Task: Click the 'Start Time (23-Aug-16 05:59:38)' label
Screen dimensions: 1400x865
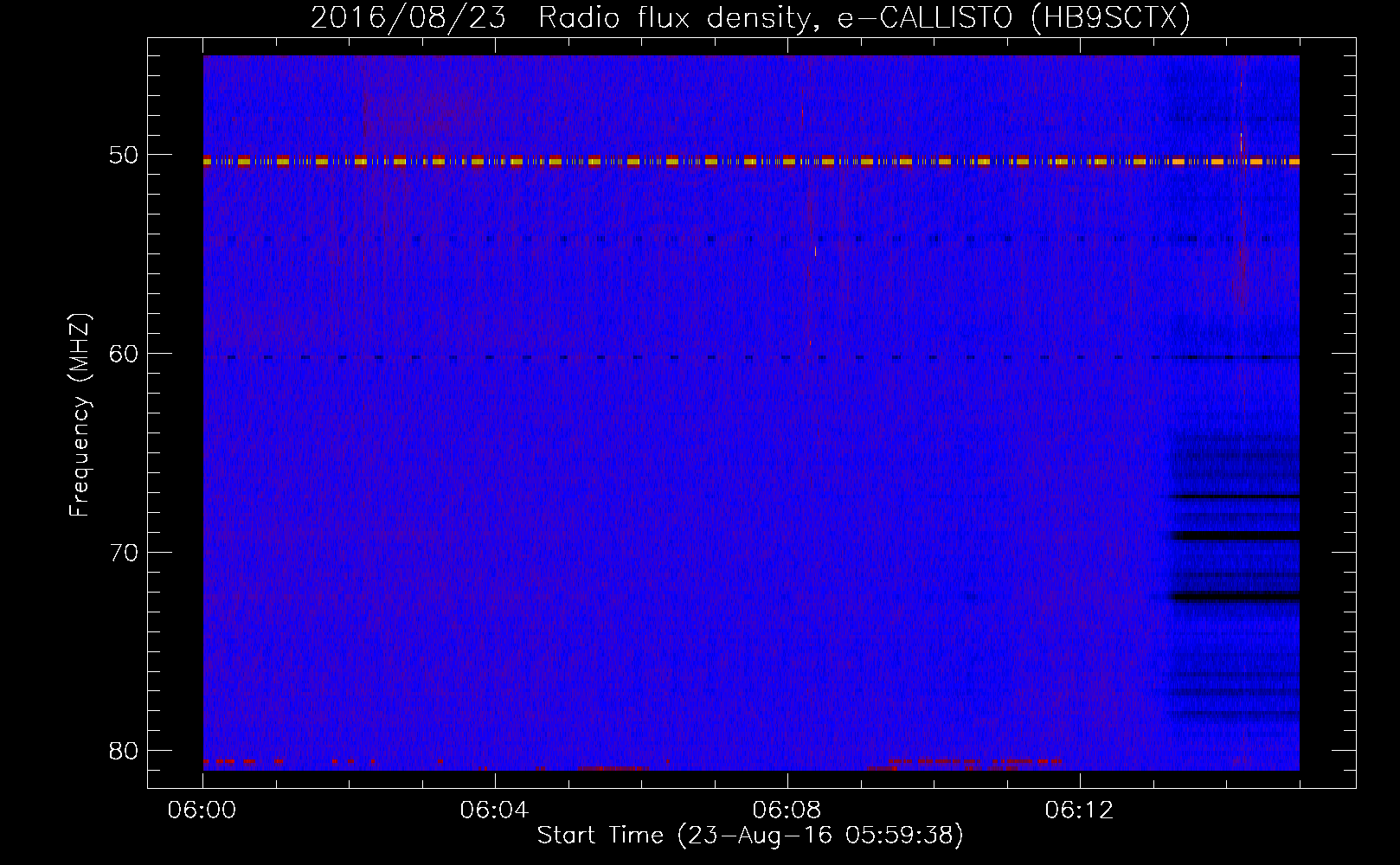Action: (750, 836)
